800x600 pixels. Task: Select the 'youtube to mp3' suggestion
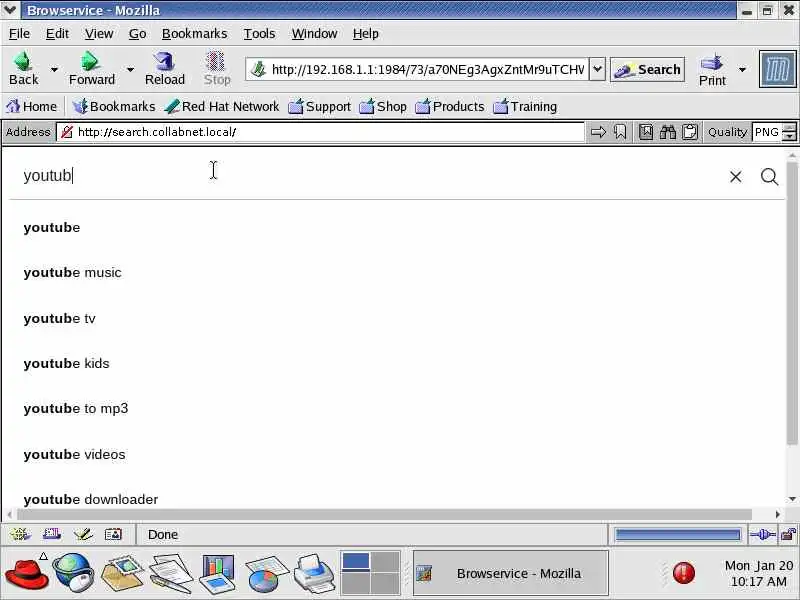(76, 409)
